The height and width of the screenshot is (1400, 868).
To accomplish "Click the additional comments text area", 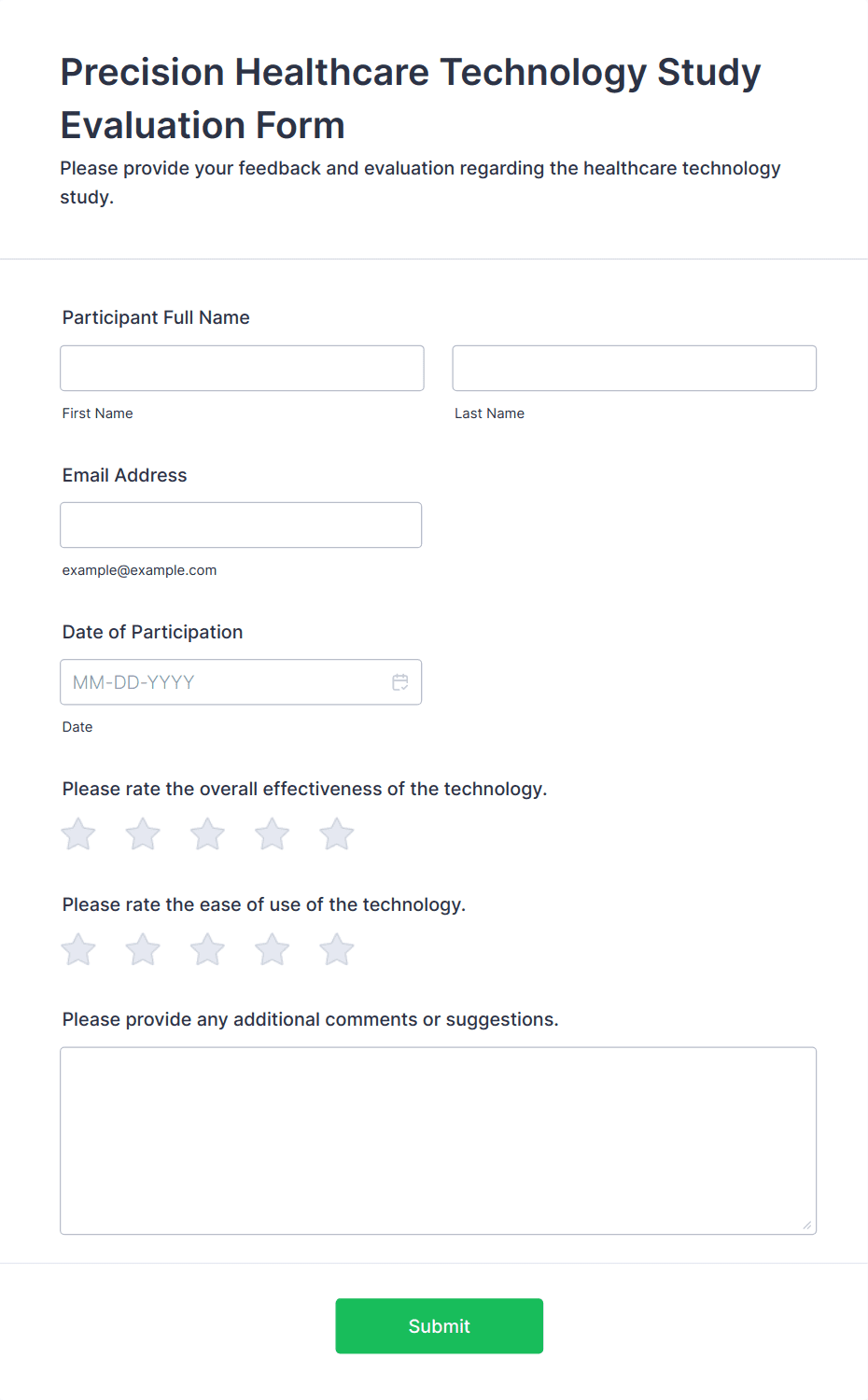I will click(439, 1141).
